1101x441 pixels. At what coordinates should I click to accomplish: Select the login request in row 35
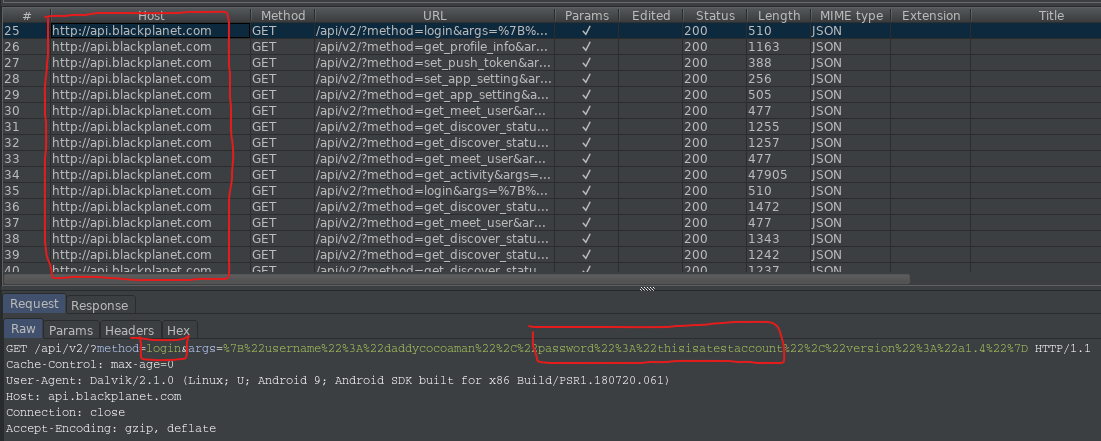click(432, 191)
